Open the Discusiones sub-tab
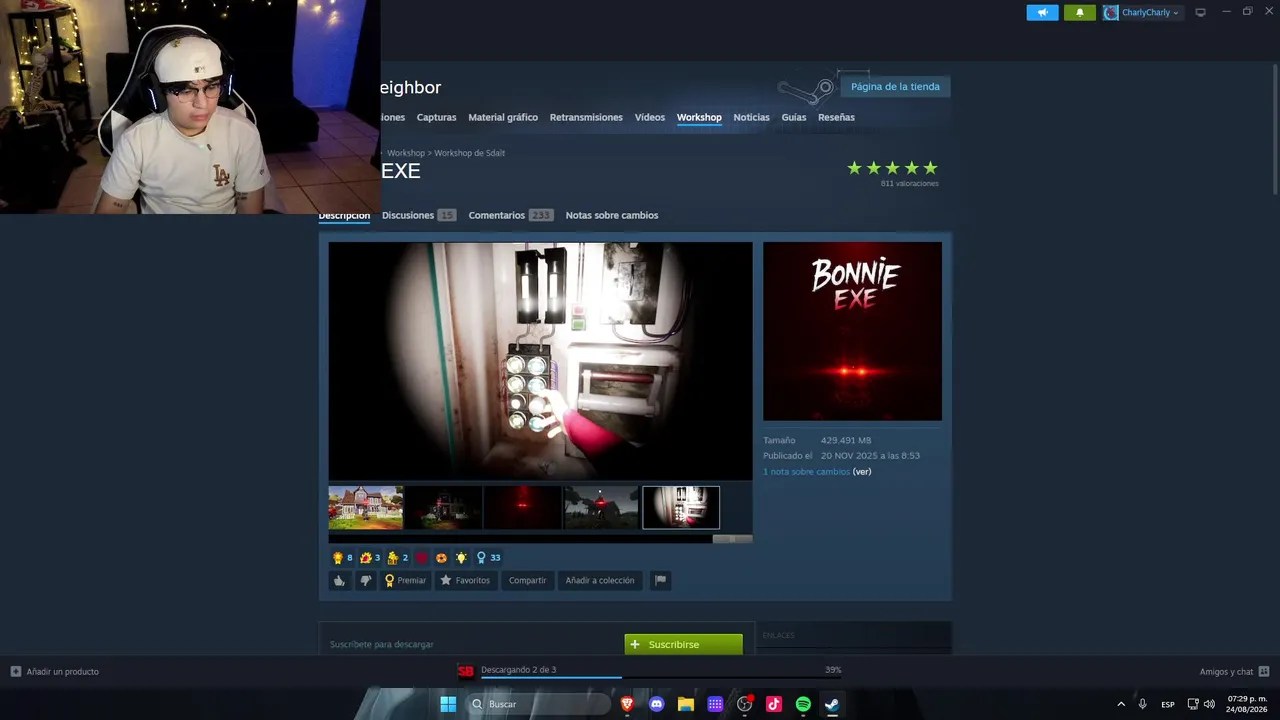Image resolution: width=1280 pixels, height=720 pixels. coord(418,215)
